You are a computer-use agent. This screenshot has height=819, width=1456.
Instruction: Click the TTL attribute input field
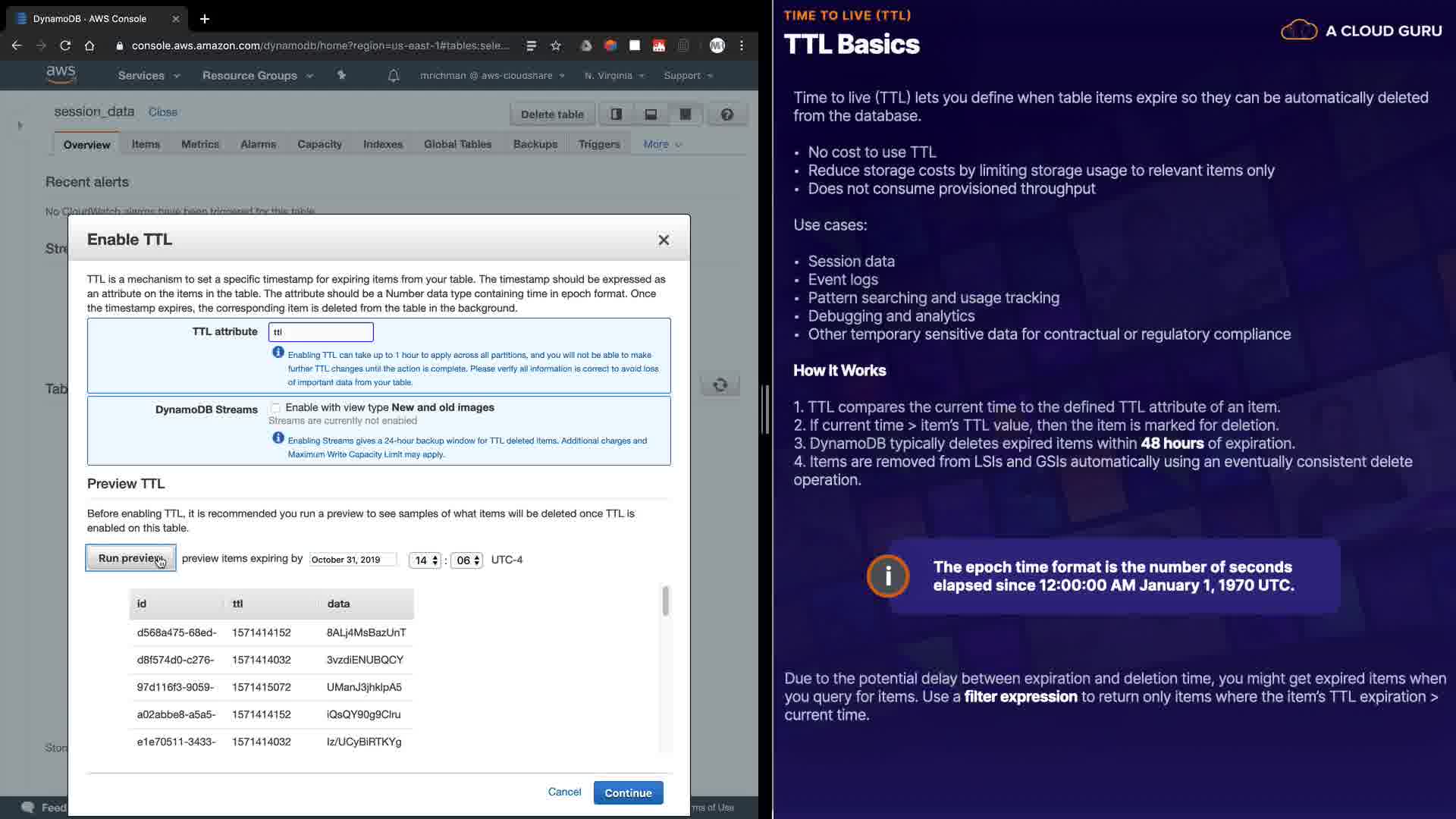coord(321,332)
